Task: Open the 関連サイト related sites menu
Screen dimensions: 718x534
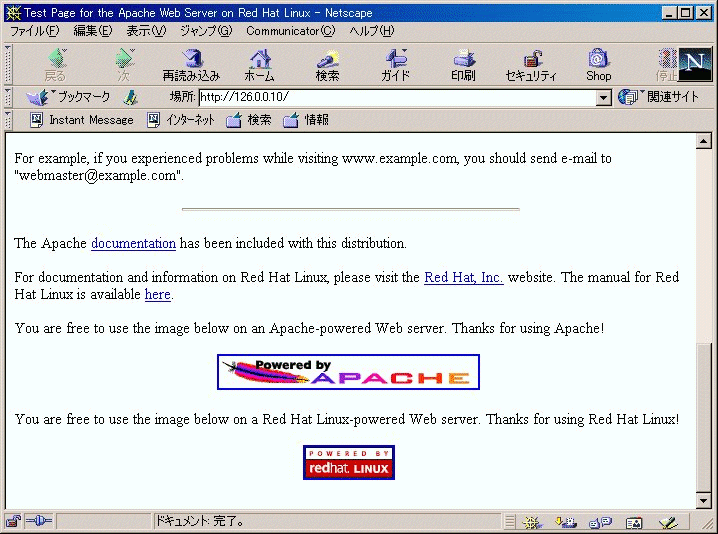Action: [659, 97]
